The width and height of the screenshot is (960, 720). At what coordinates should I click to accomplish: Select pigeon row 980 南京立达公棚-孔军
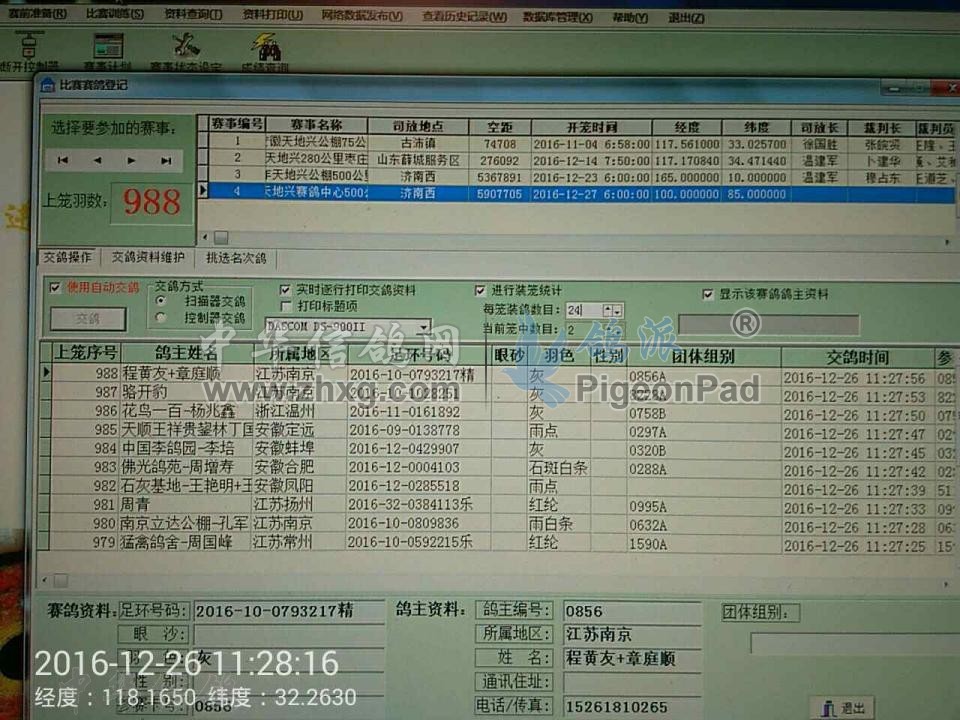(x=499, y=524)
